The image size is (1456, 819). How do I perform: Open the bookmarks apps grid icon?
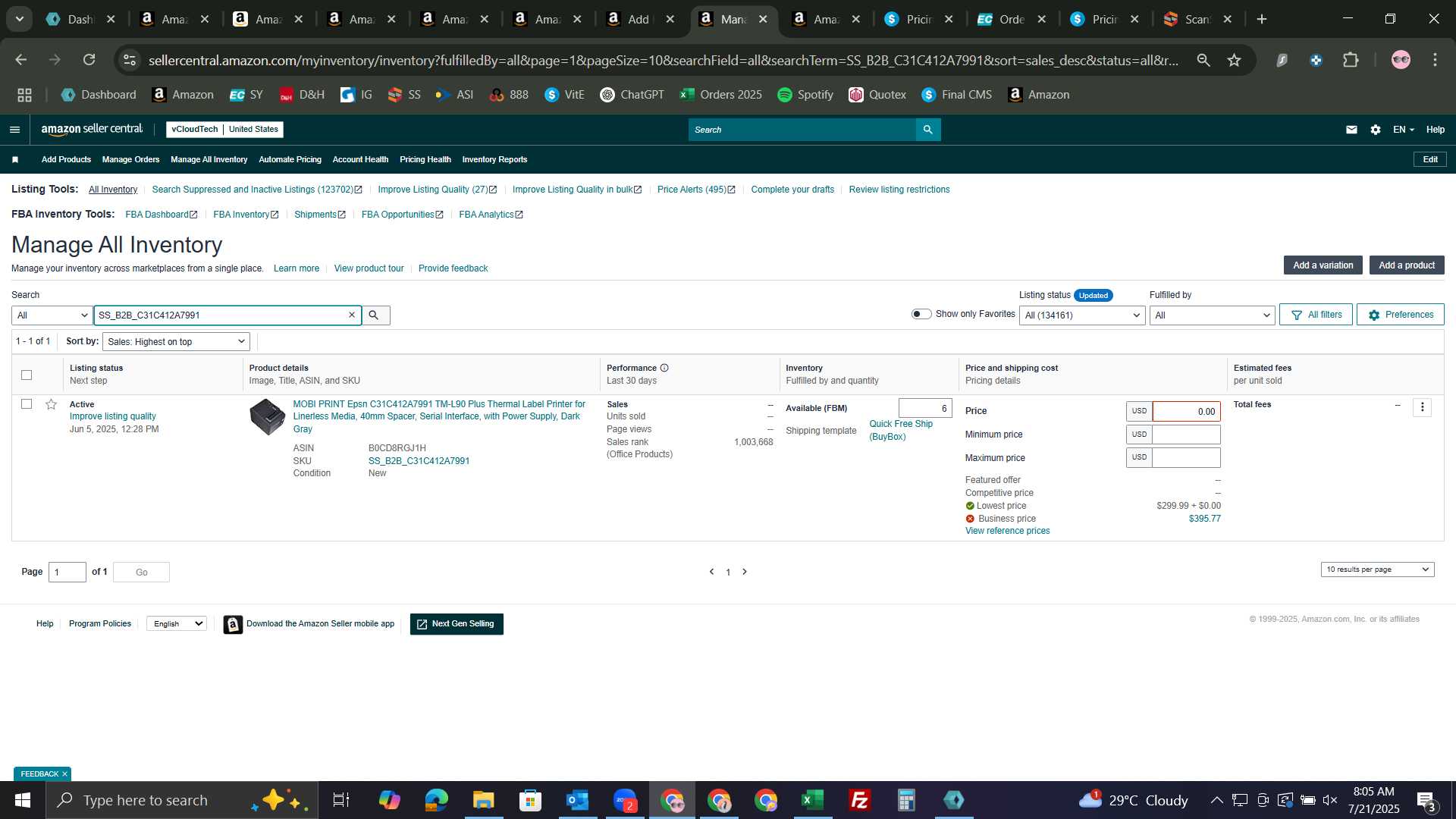click(x=24, y=95)
